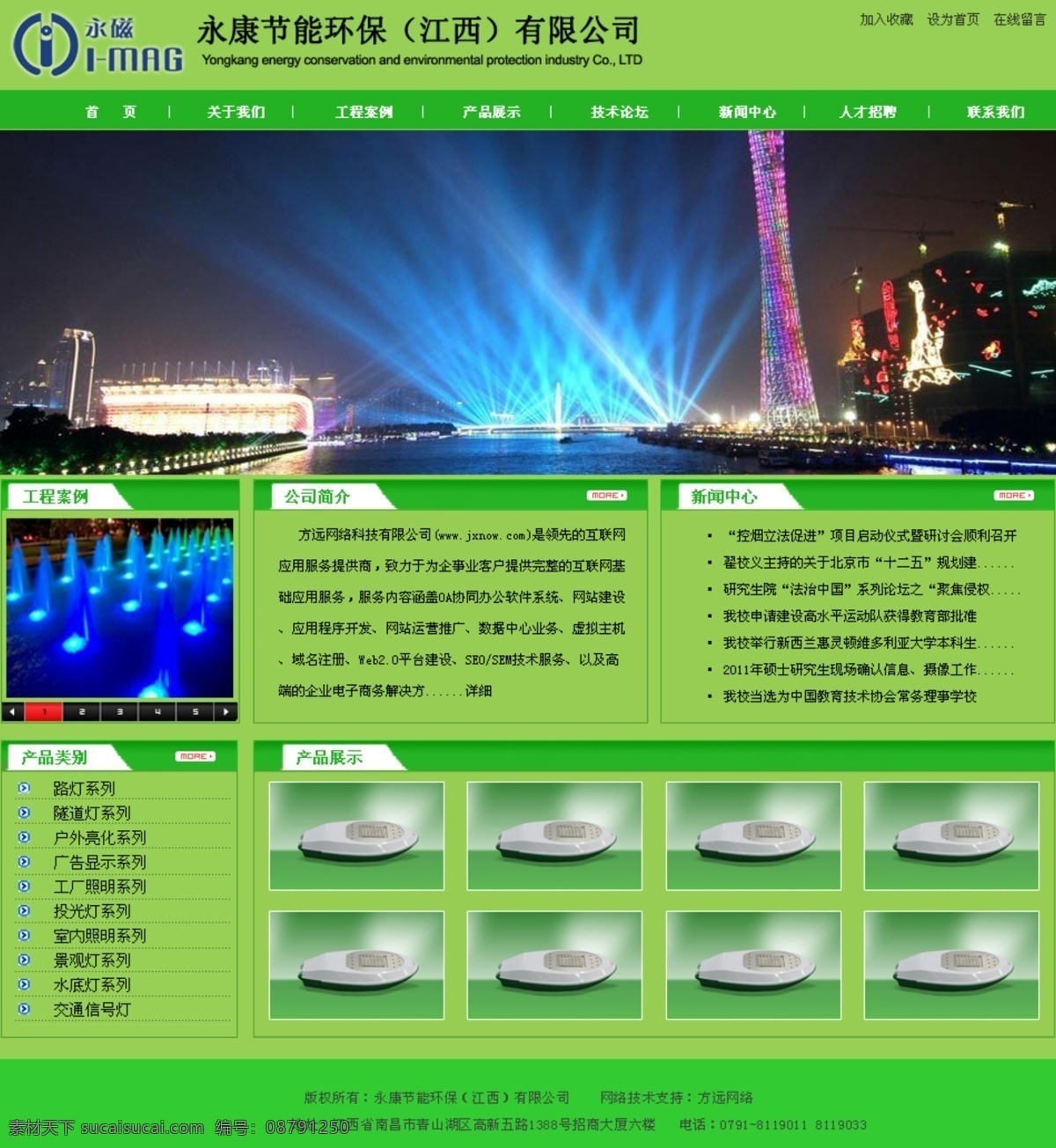Click MORE button in 产品类别 panel

(195, 756)
